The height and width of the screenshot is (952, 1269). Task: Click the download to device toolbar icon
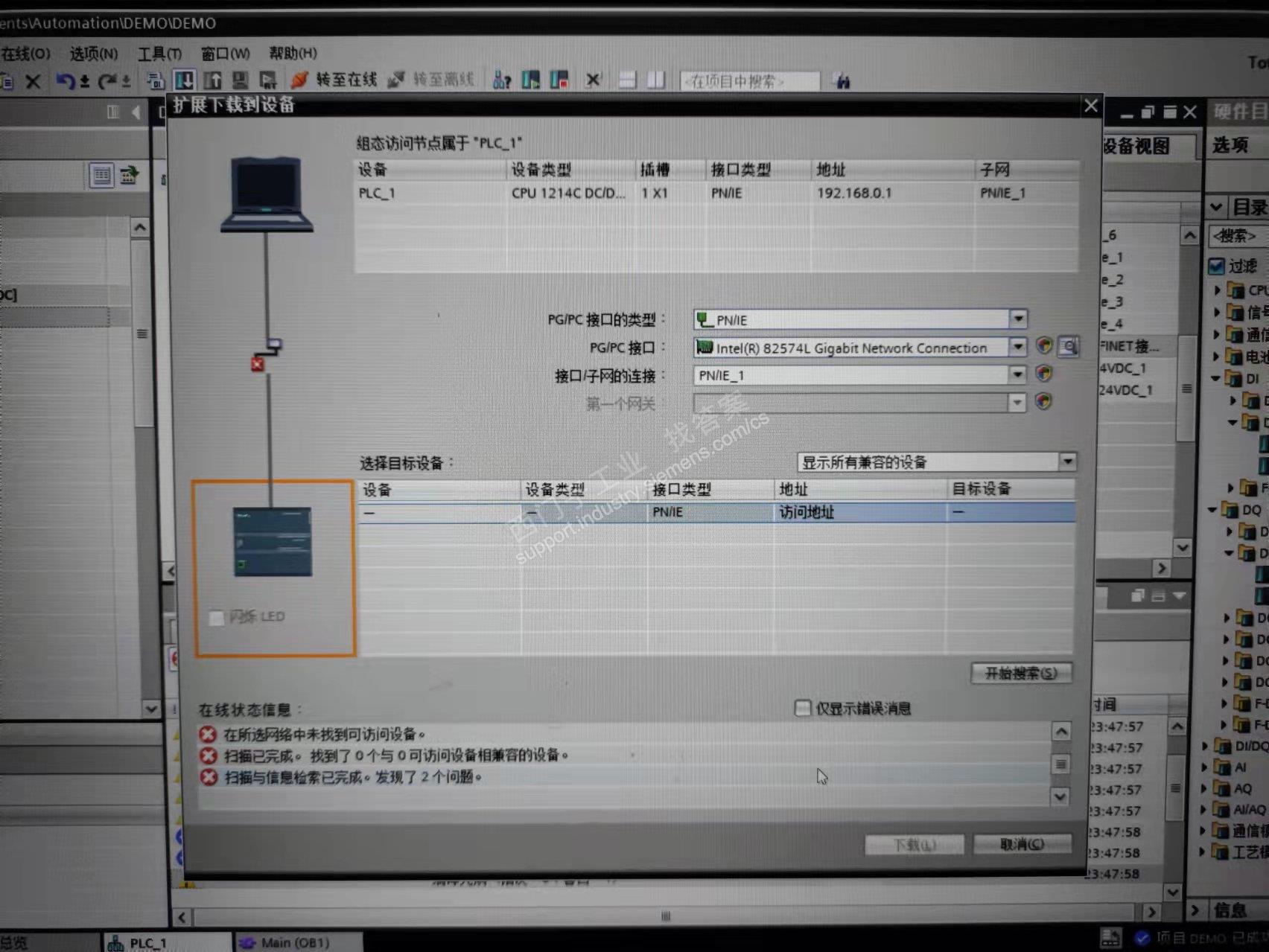click(x=184, y=80)
